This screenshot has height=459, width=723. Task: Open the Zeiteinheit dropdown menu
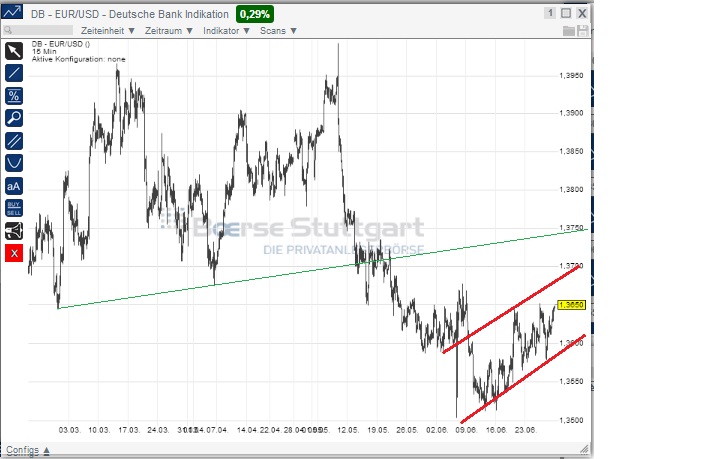point(108,31)
